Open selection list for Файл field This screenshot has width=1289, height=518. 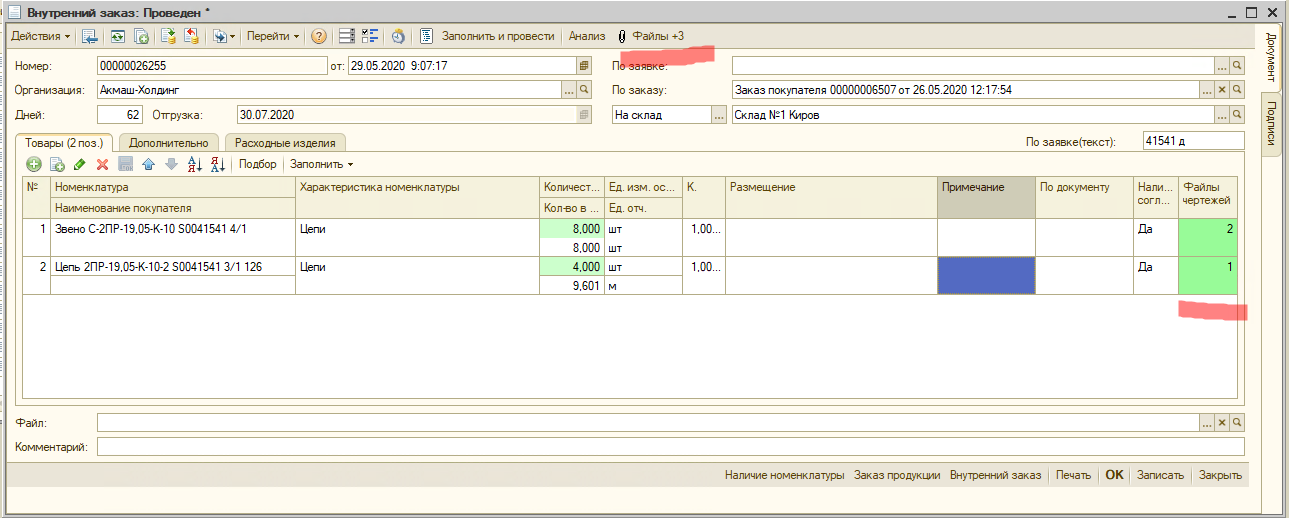[1206, 423]
